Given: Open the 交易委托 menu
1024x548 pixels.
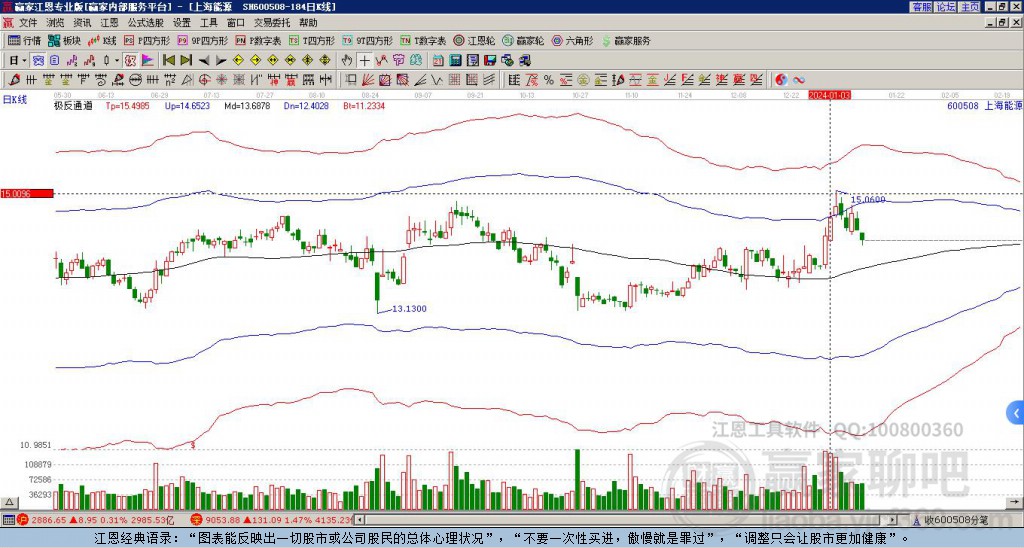Looking at the screenshot, I should tap(272, 23).
